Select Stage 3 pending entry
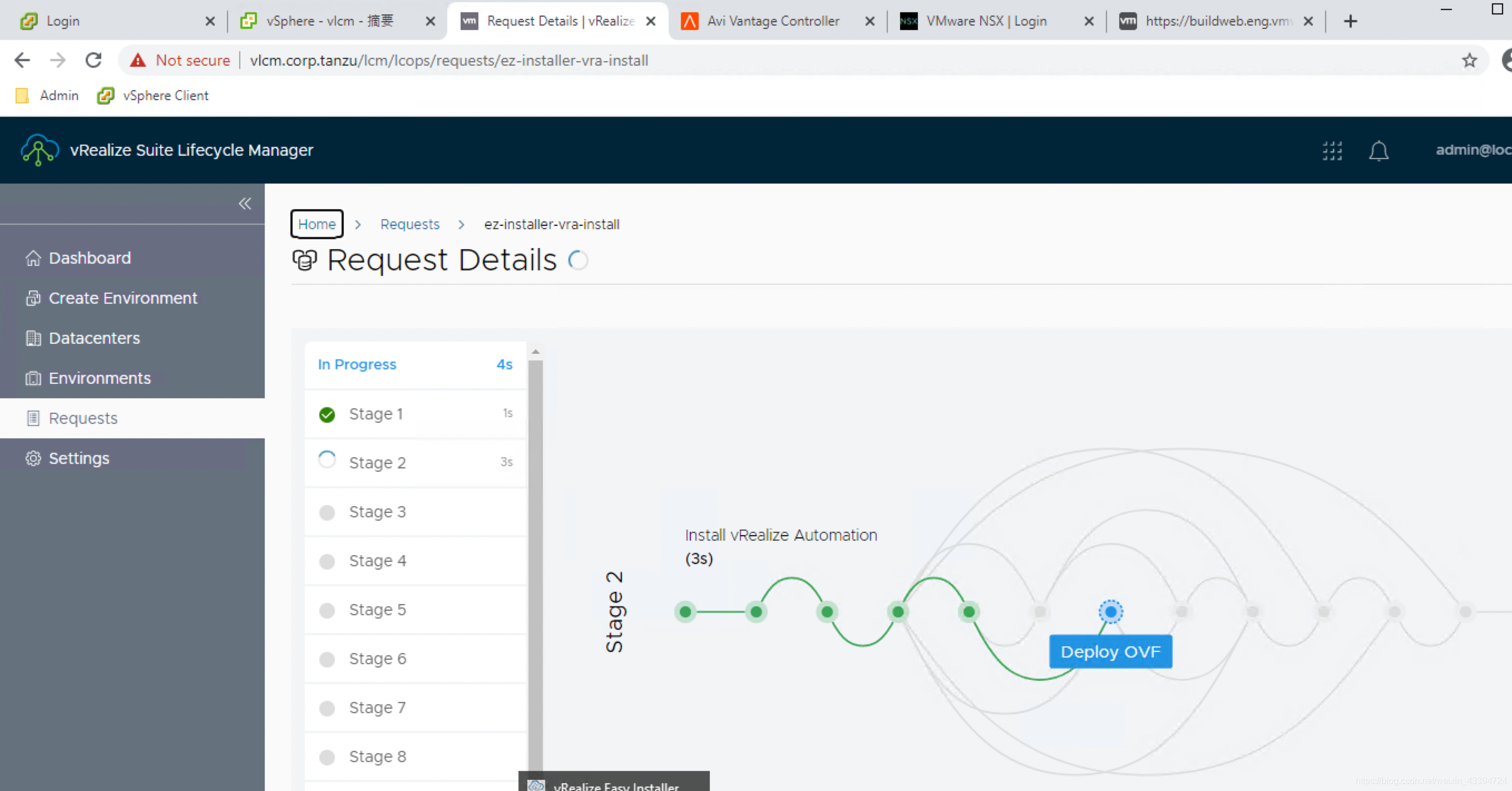1512x791 pixels. [x=377, y=512]
